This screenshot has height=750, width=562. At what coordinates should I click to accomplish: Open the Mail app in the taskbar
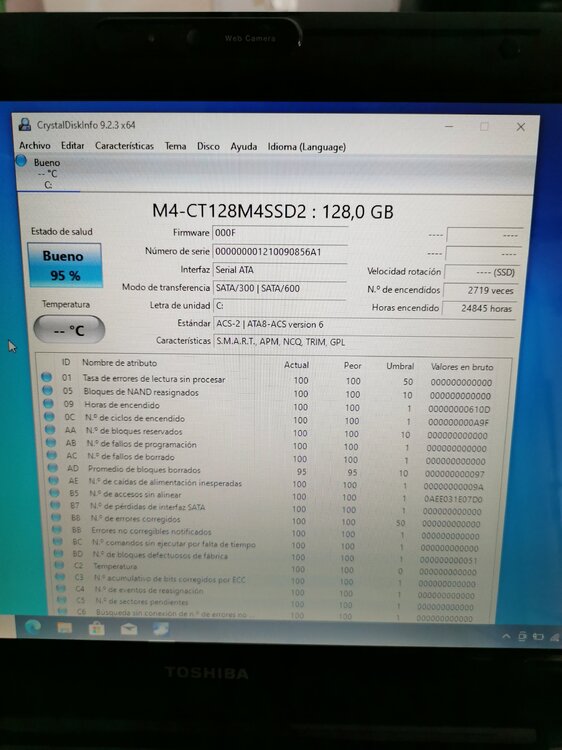(129, 629)
